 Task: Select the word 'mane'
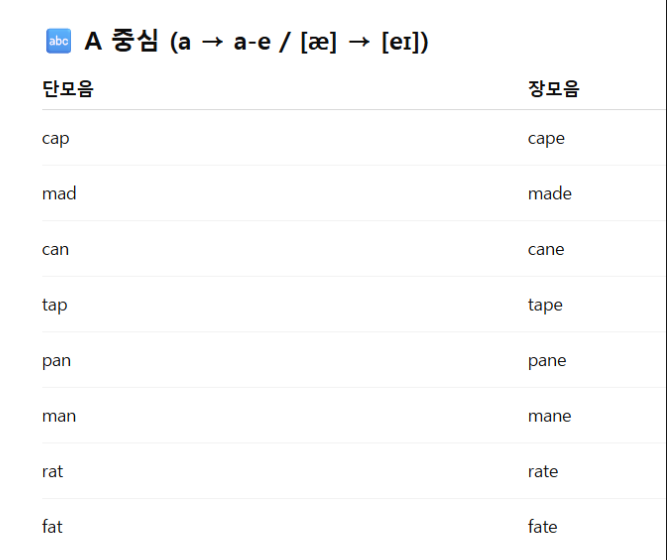coord(550,416)
